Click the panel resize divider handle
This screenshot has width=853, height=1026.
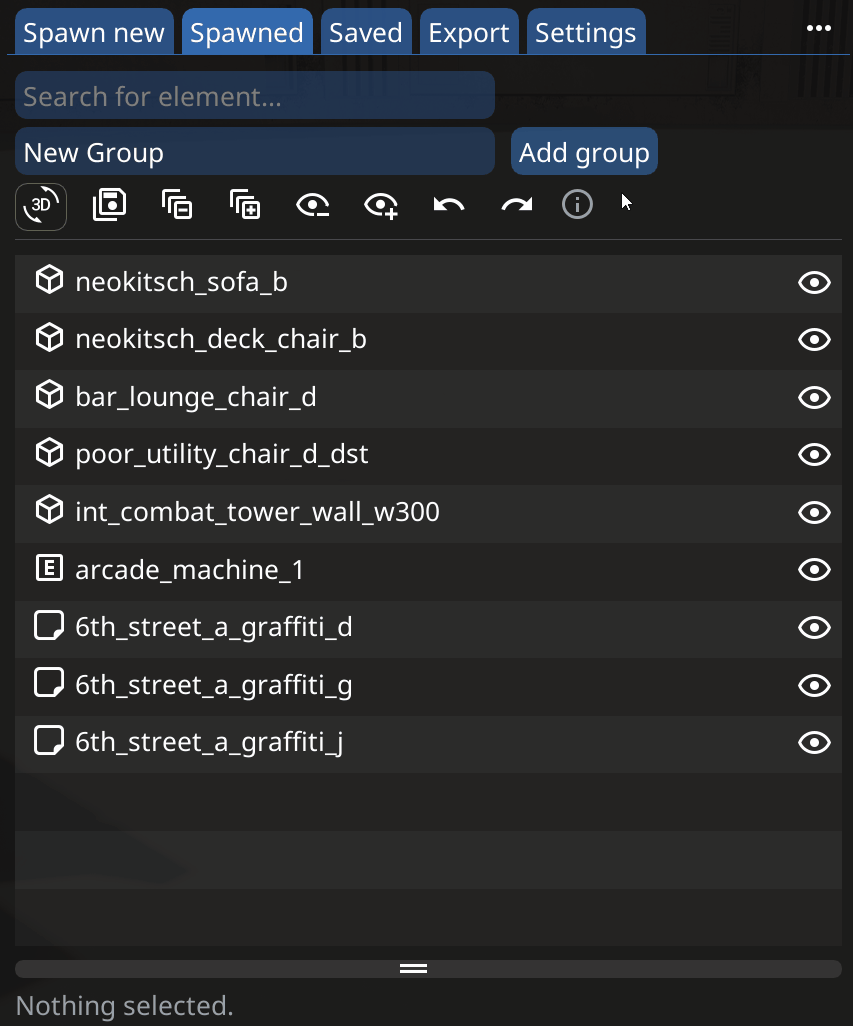[414, 968]
